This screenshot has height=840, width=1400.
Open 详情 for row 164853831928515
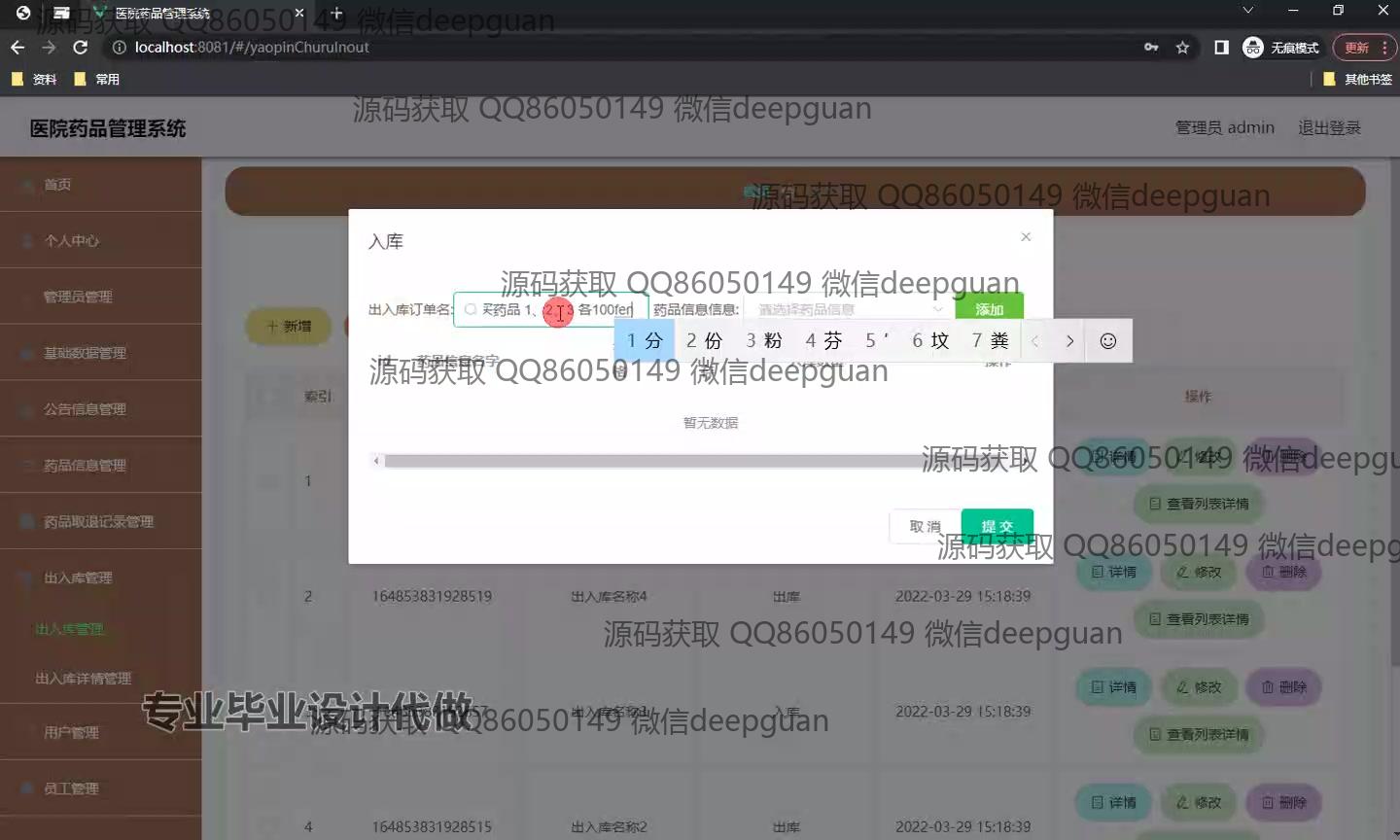point(1113,803)
